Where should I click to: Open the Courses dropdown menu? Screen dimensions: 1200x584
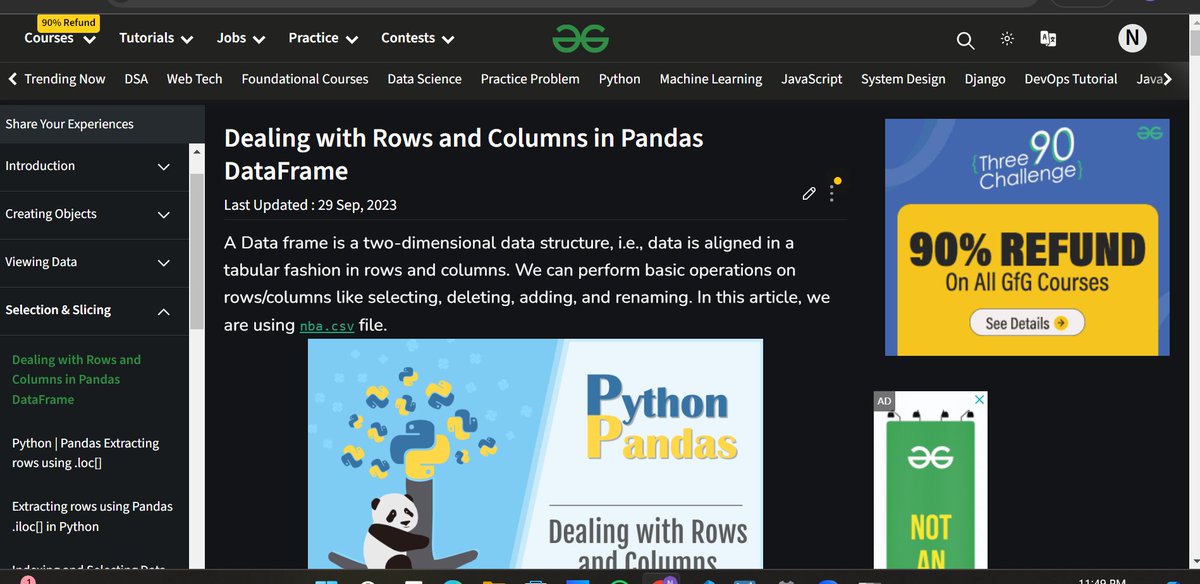tap(60, 39)
